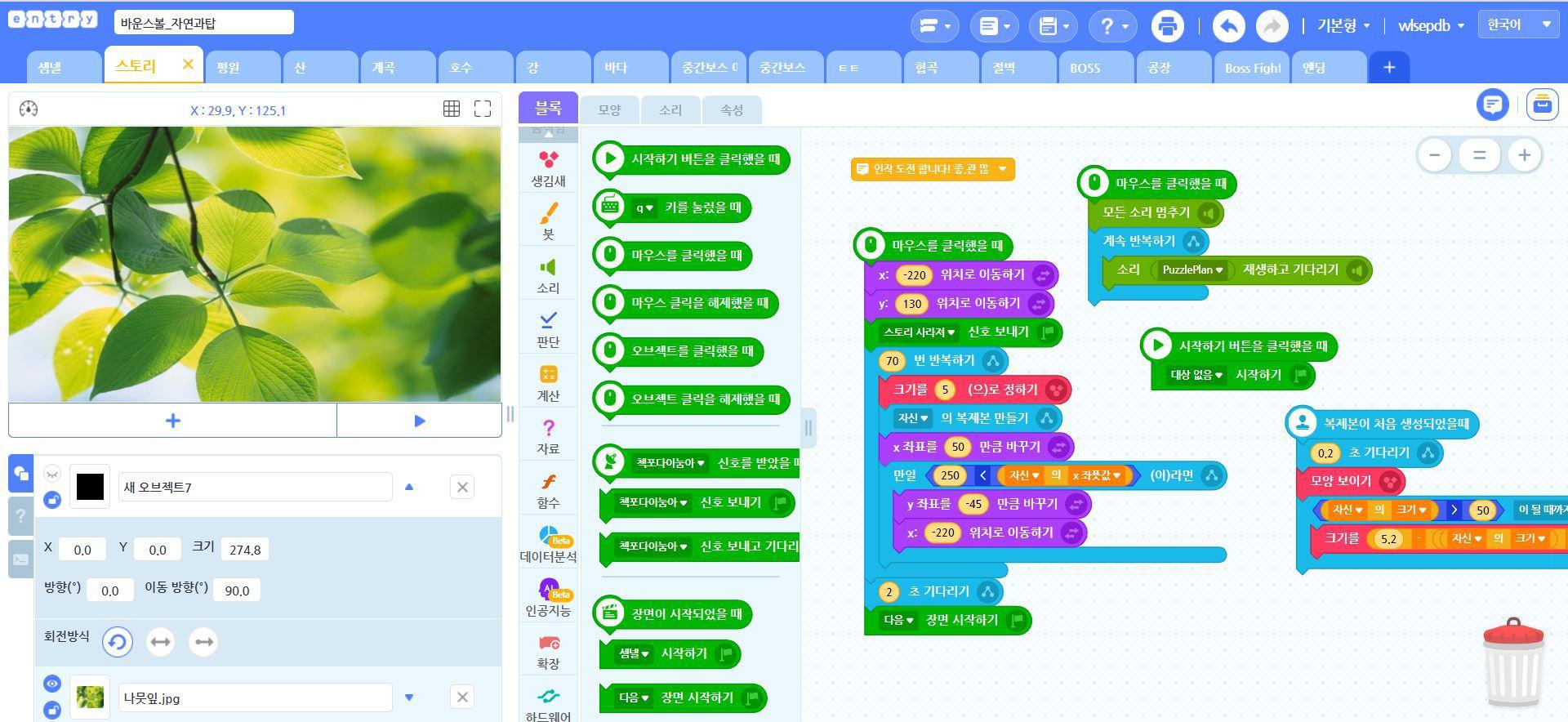Edit the project name field
This screenshot has width=1568, height=722.
point(204,23)
